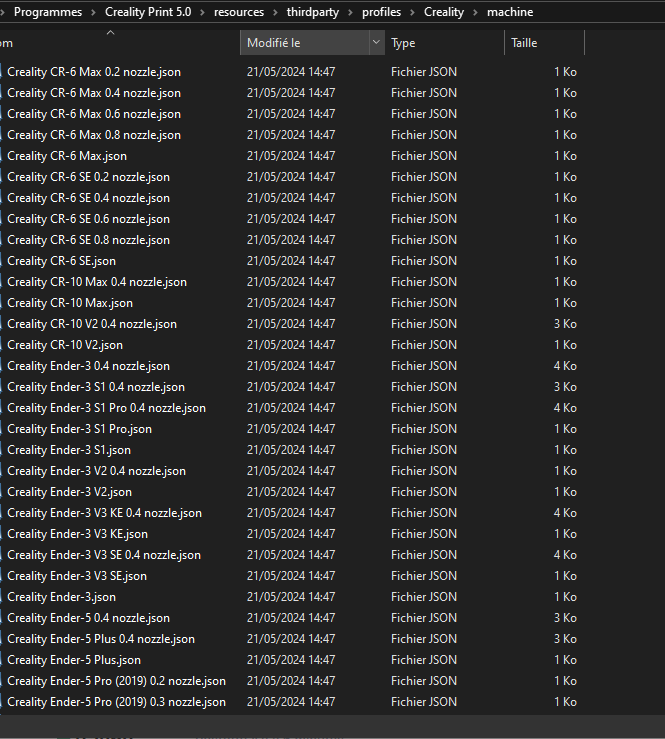Image resolution: width=665 pixels, height=739 pixels.
Task: Select file Creality CR-6 Max 0.2 nozzle.json
Action: point(94,72)
